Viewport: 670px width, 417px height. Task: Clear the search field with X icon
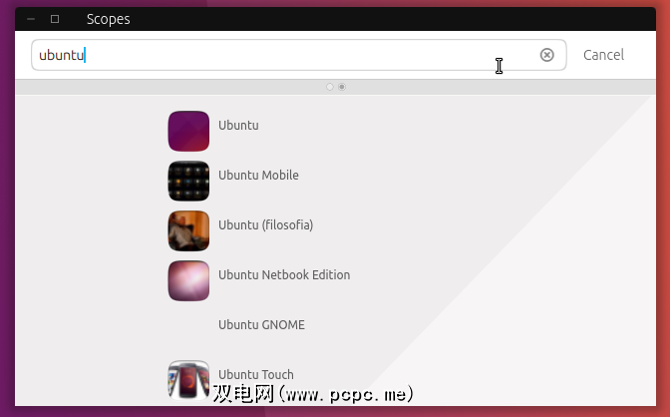pyautogui.click(x=547, y=55)
